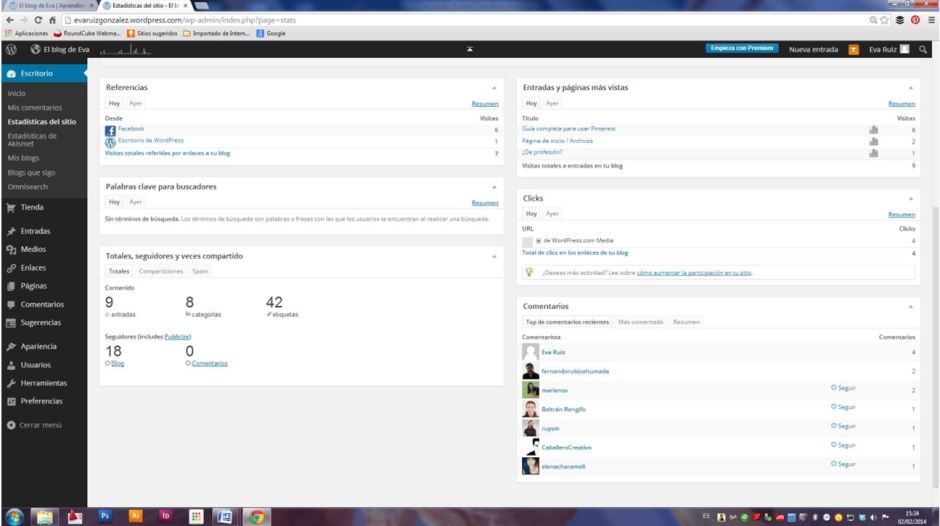
Task: Click the stats chart icon for Pinterest post
Action: [873, 129]
